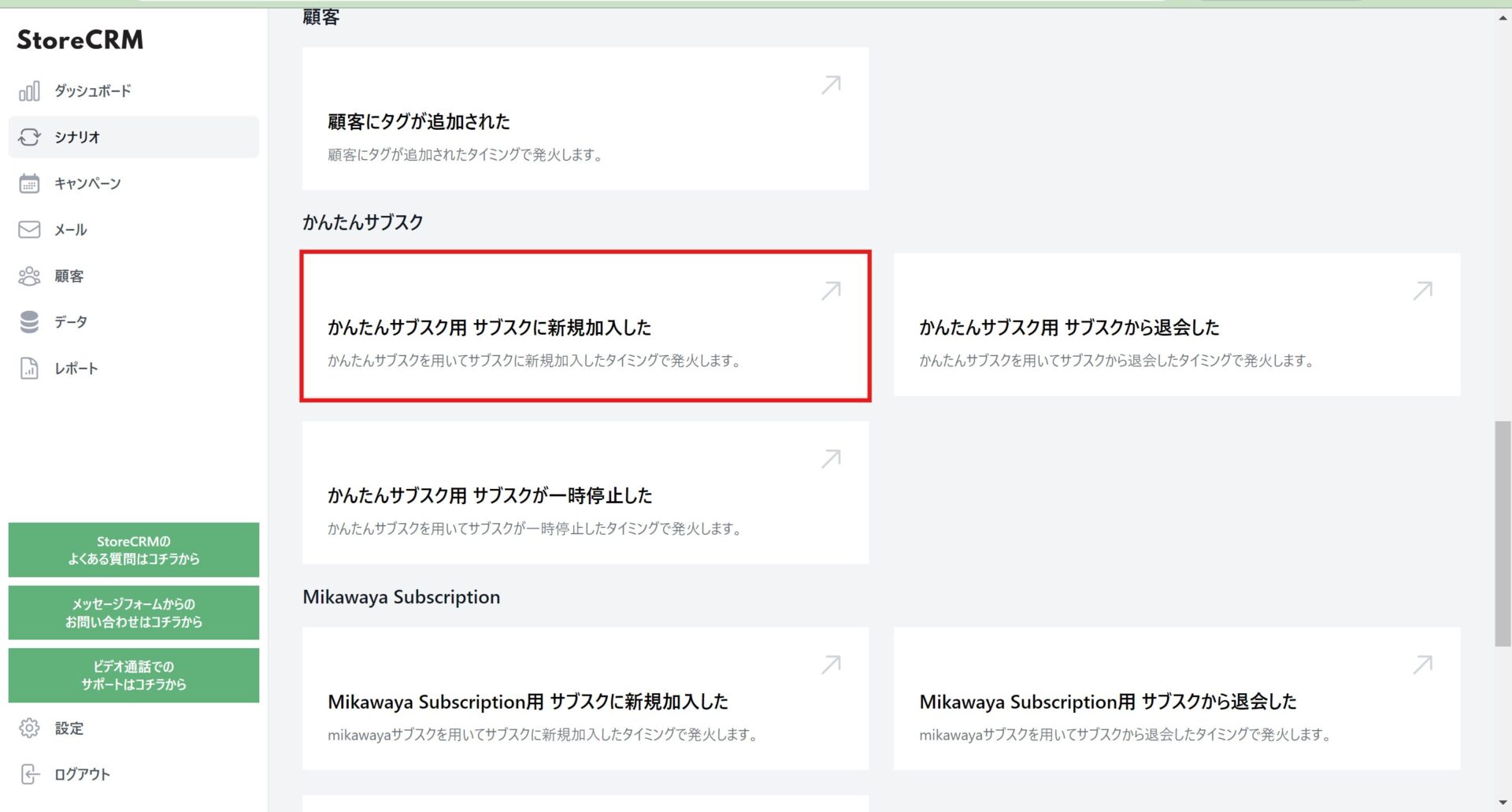Click arrow icon on 顧客にタグが追加された card

[x=831, y=85]
